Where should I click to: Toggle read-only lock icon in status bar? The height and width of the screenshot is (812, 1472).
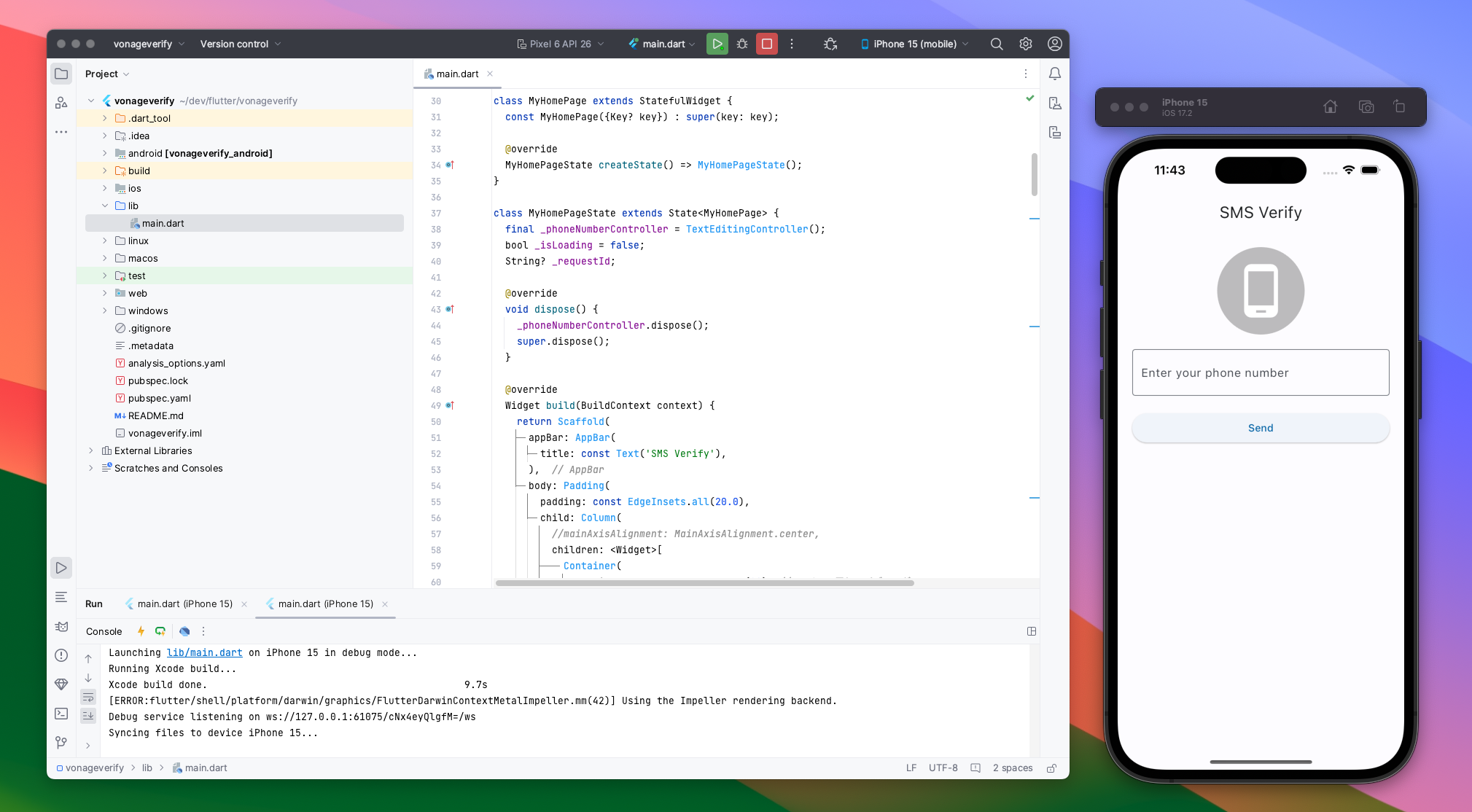pos(1051,768)
